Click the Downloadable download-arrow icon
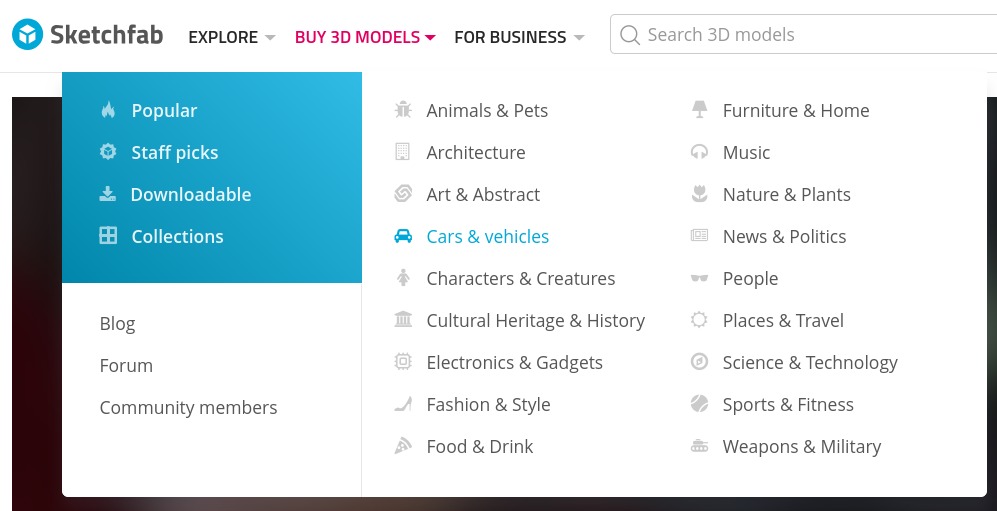 [108, 194]
